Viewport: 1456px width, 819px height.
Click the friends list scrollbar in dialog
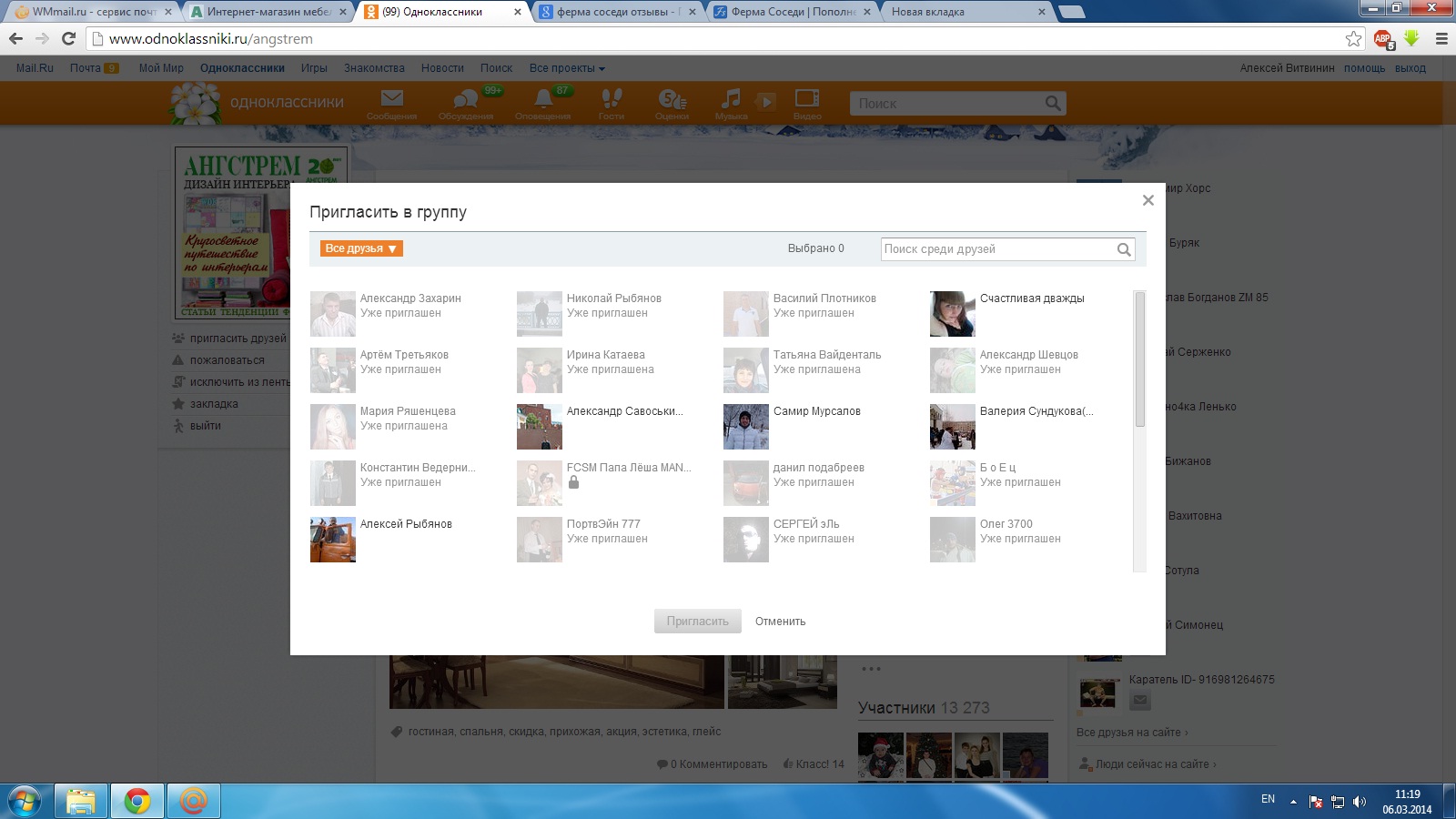pyautogui.click(x=1139, y=359)
